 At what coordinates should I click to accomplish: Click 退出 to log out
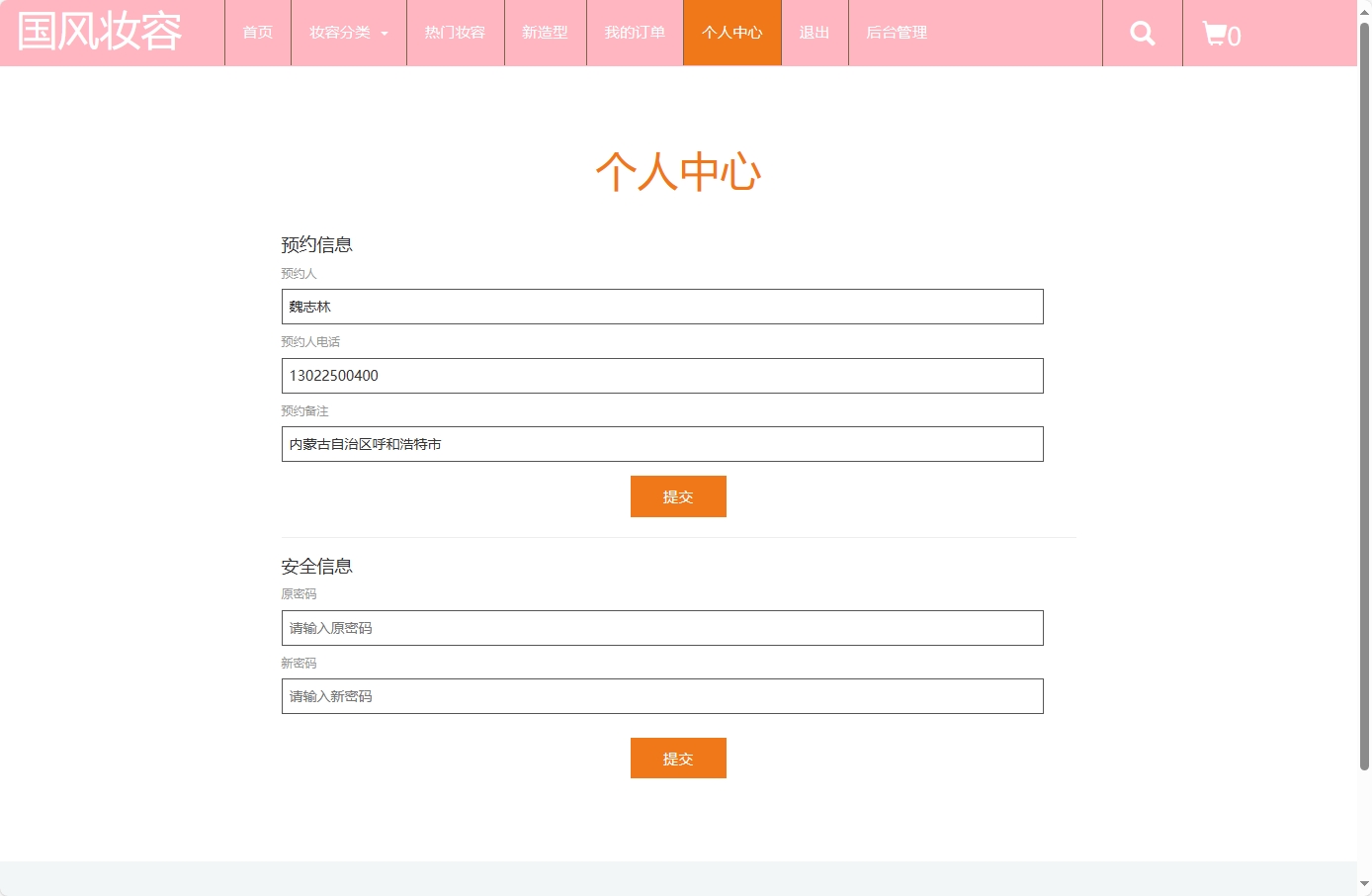click(814, 33)
